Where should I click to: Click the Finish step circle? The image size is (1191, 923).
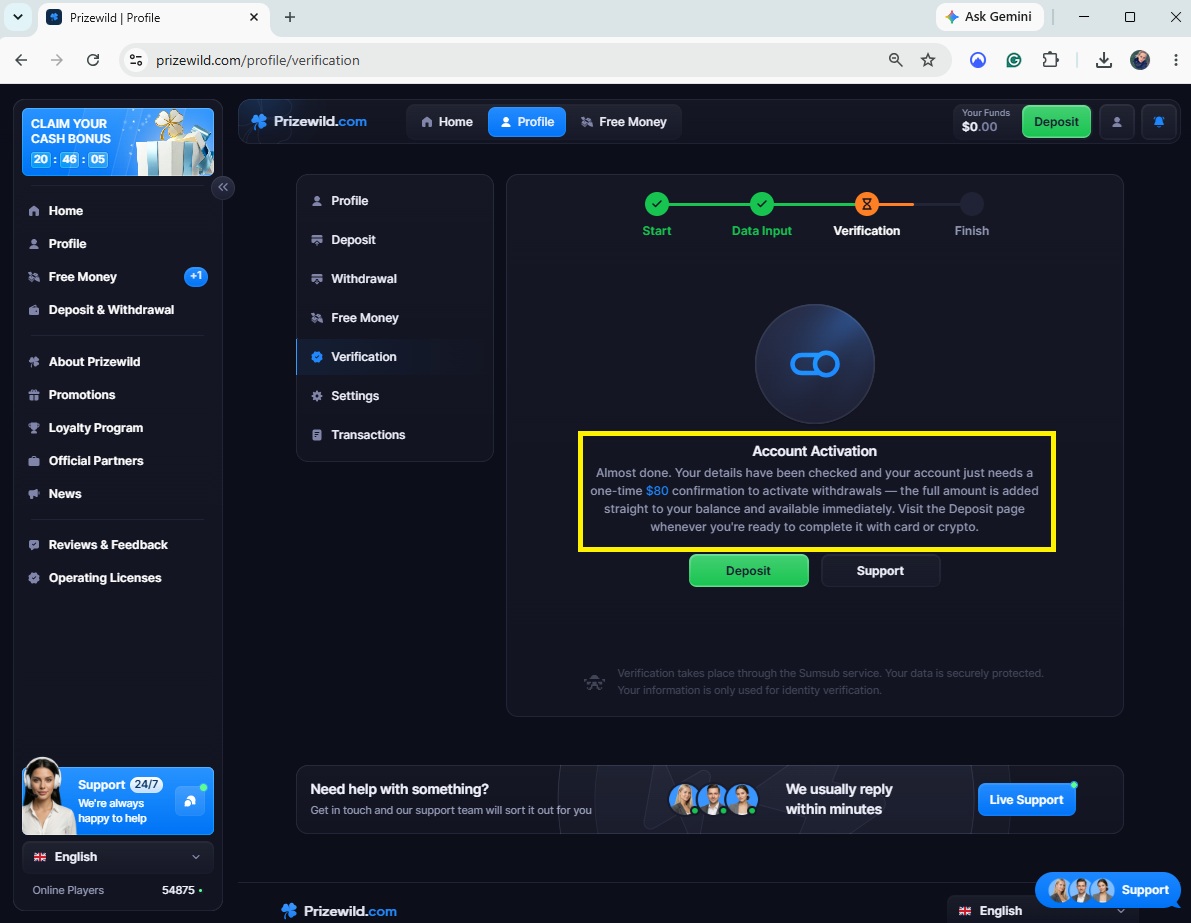point(971,204)
